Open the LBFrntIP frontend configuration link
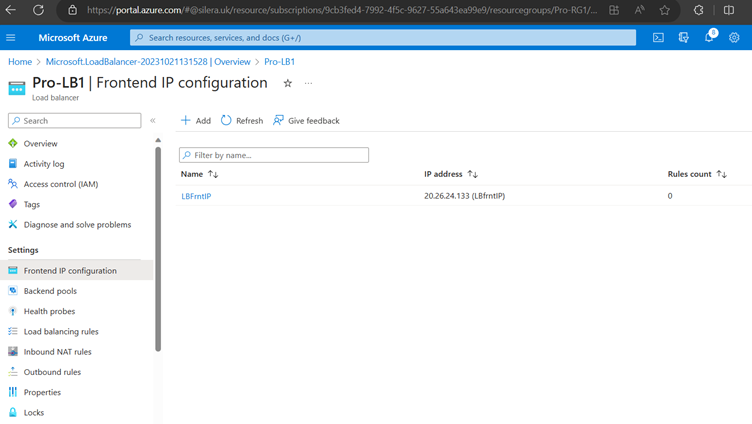 [196, 196]
